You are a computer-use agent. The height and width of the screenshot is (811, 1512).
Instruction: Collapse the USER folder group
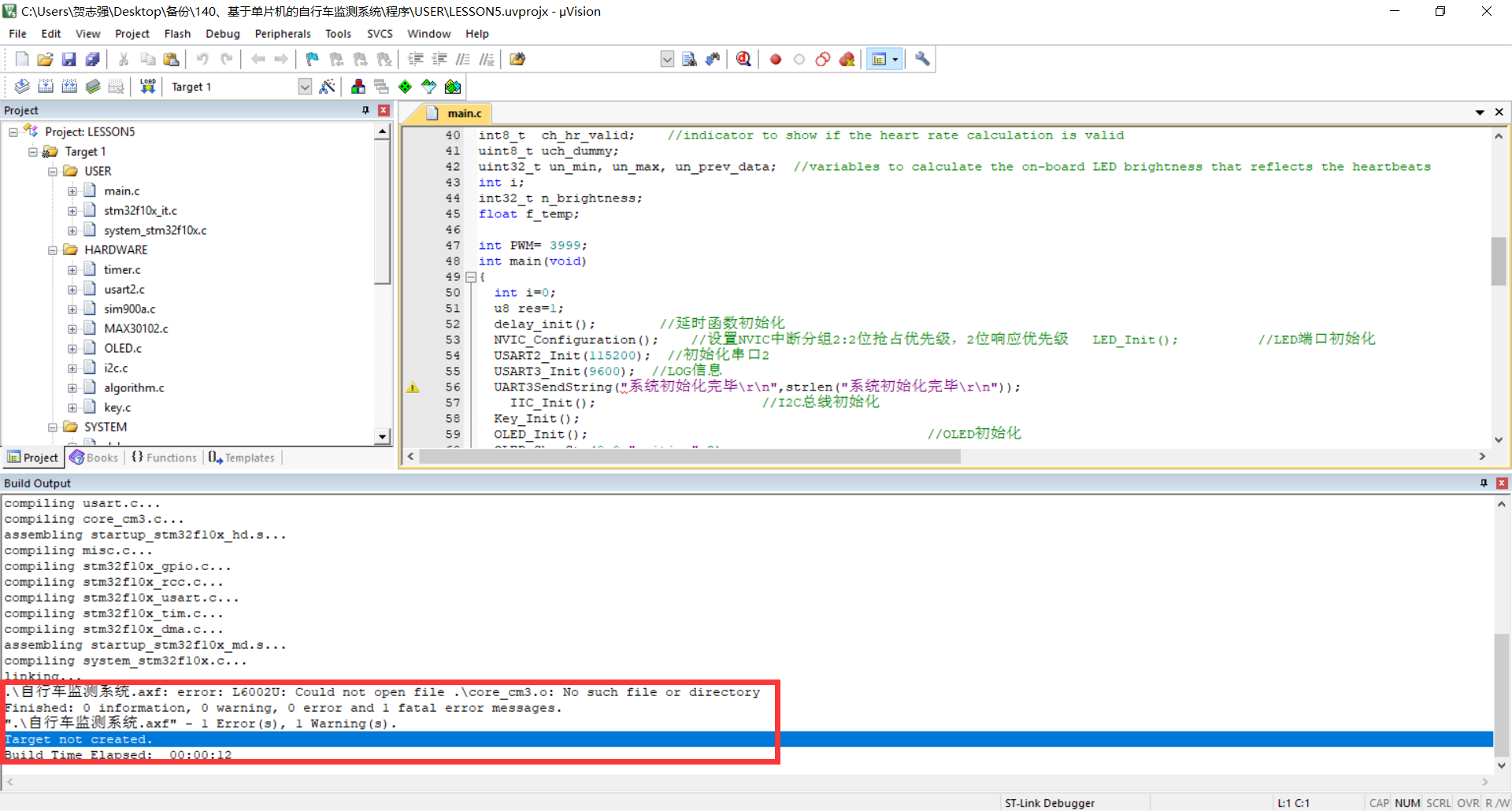tap(53, 172)
